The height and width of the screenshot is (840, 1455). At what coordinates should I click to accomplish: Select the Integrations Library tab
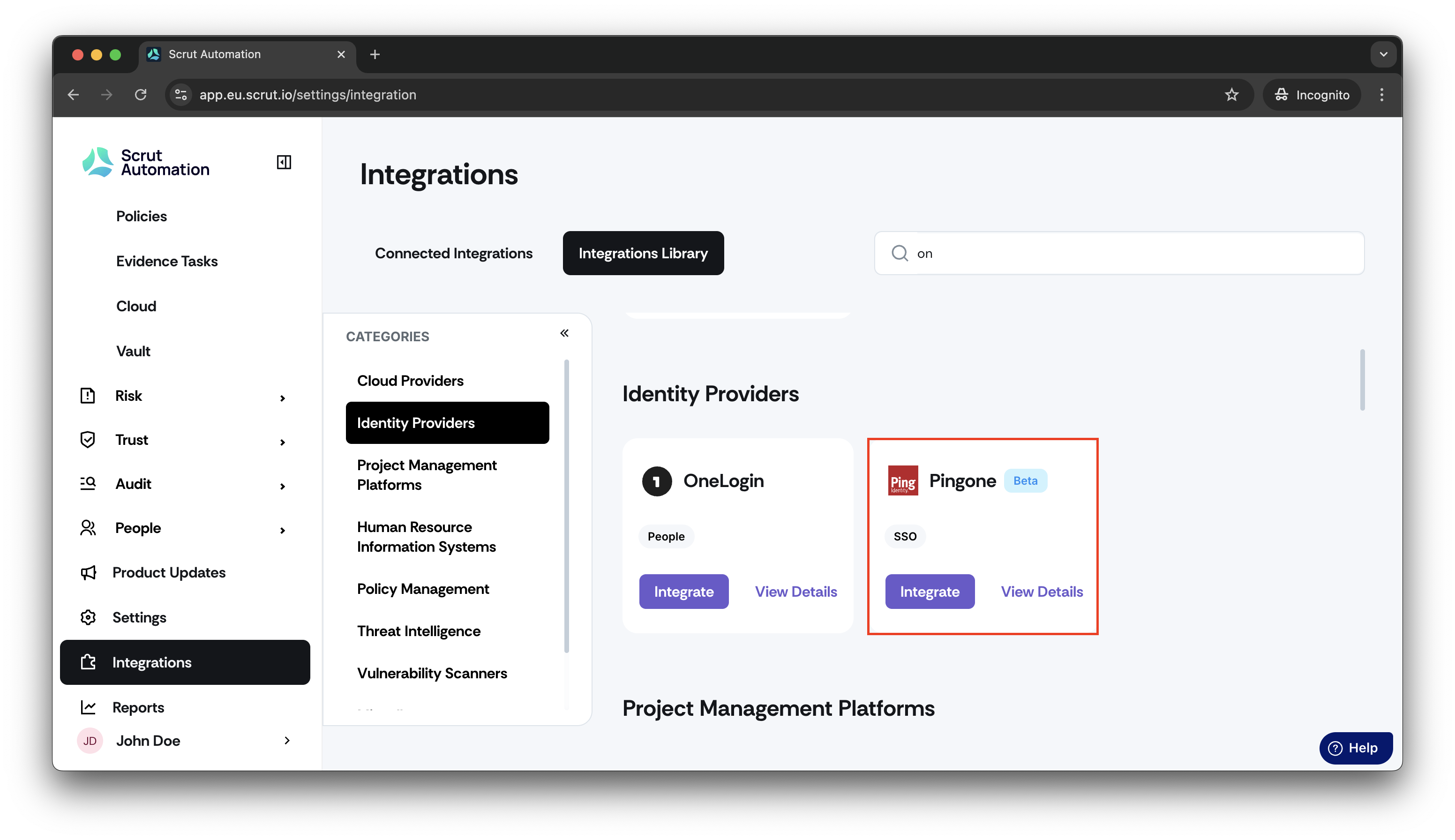tap(643, 253)
